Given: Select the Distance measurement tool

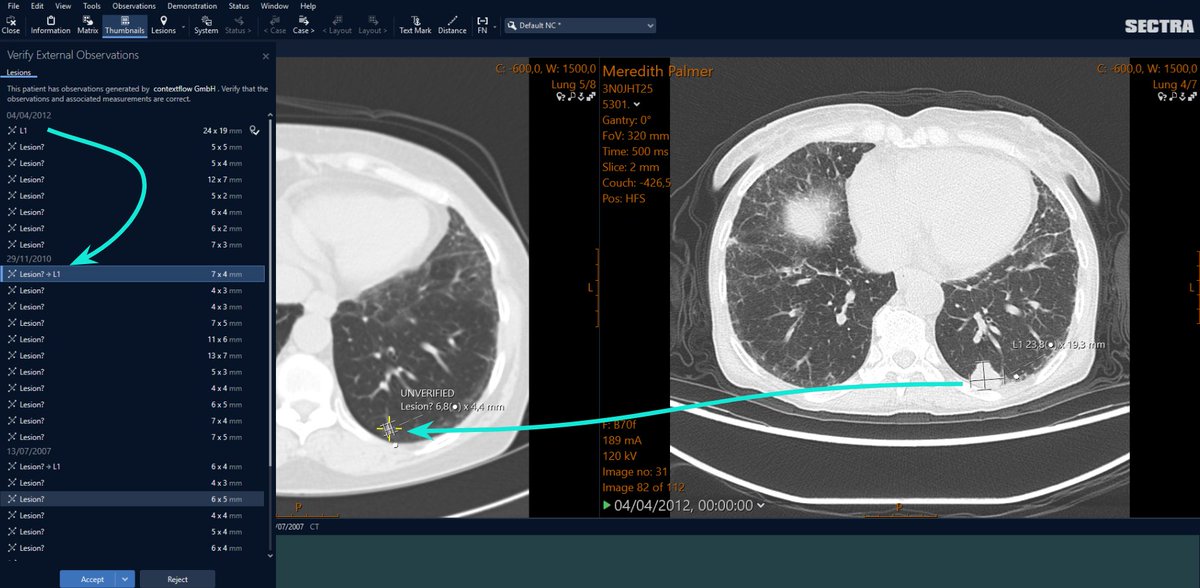Looking at the screenshot, I should pyautogui.click(x=452, y=24).
